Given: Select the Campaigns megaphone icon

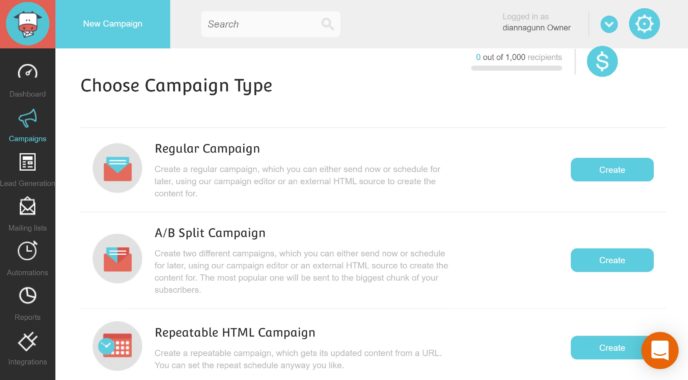Looking at the screenshot, I should point(27,118).
